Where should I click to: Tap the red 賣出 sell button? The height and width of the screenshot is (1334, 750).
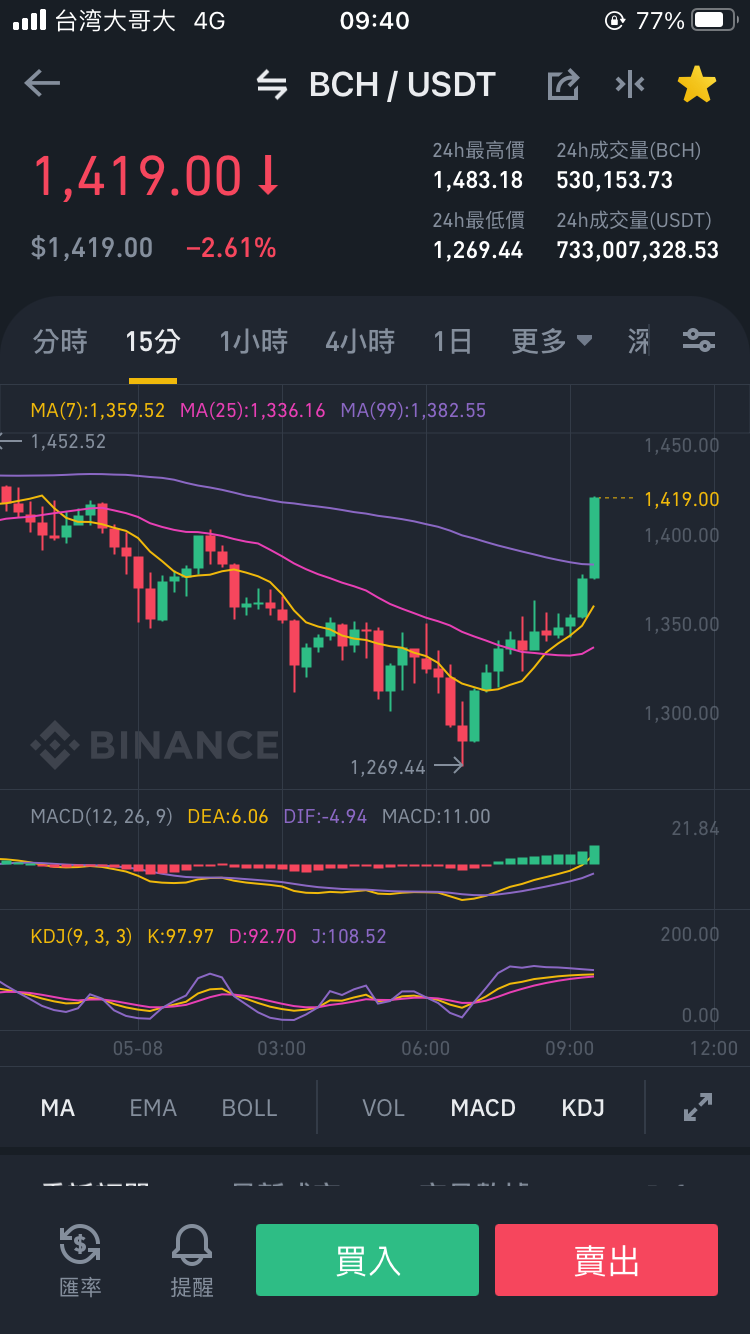click(x=606, y=1260)
